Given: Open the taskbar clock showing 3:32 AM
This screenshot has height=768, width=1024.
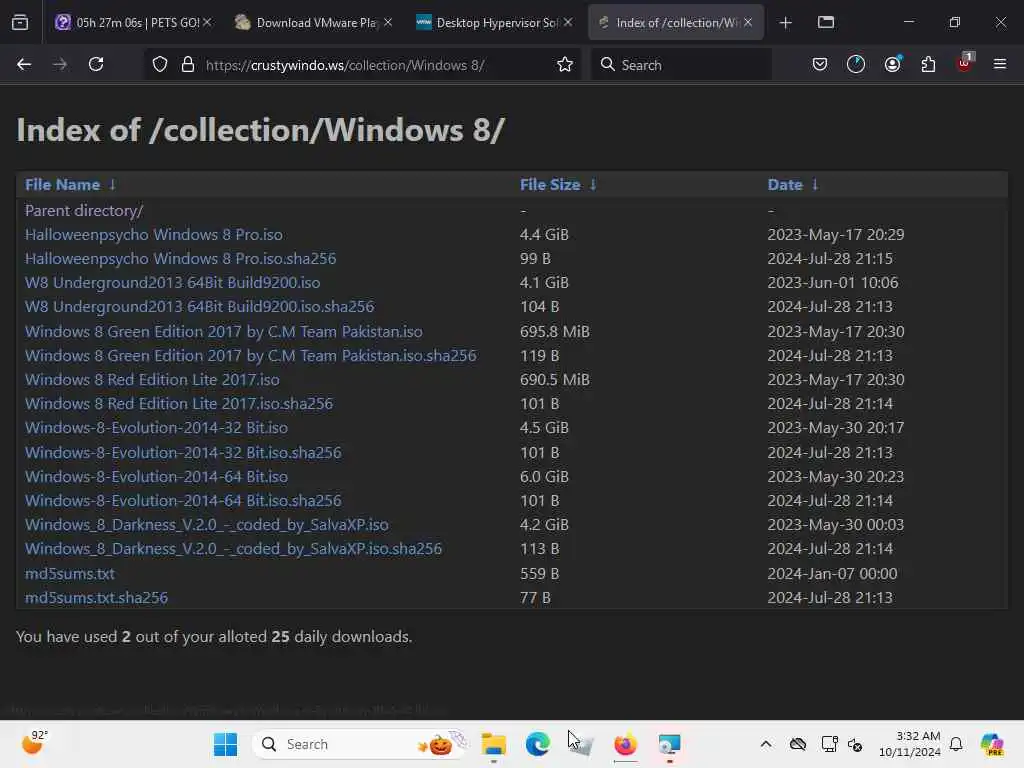Looking at the screenshot, I should [x=909, y=744].
